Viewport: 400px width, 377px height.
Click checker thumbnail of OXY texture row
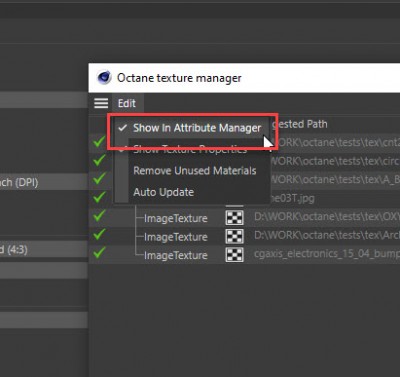234,218
